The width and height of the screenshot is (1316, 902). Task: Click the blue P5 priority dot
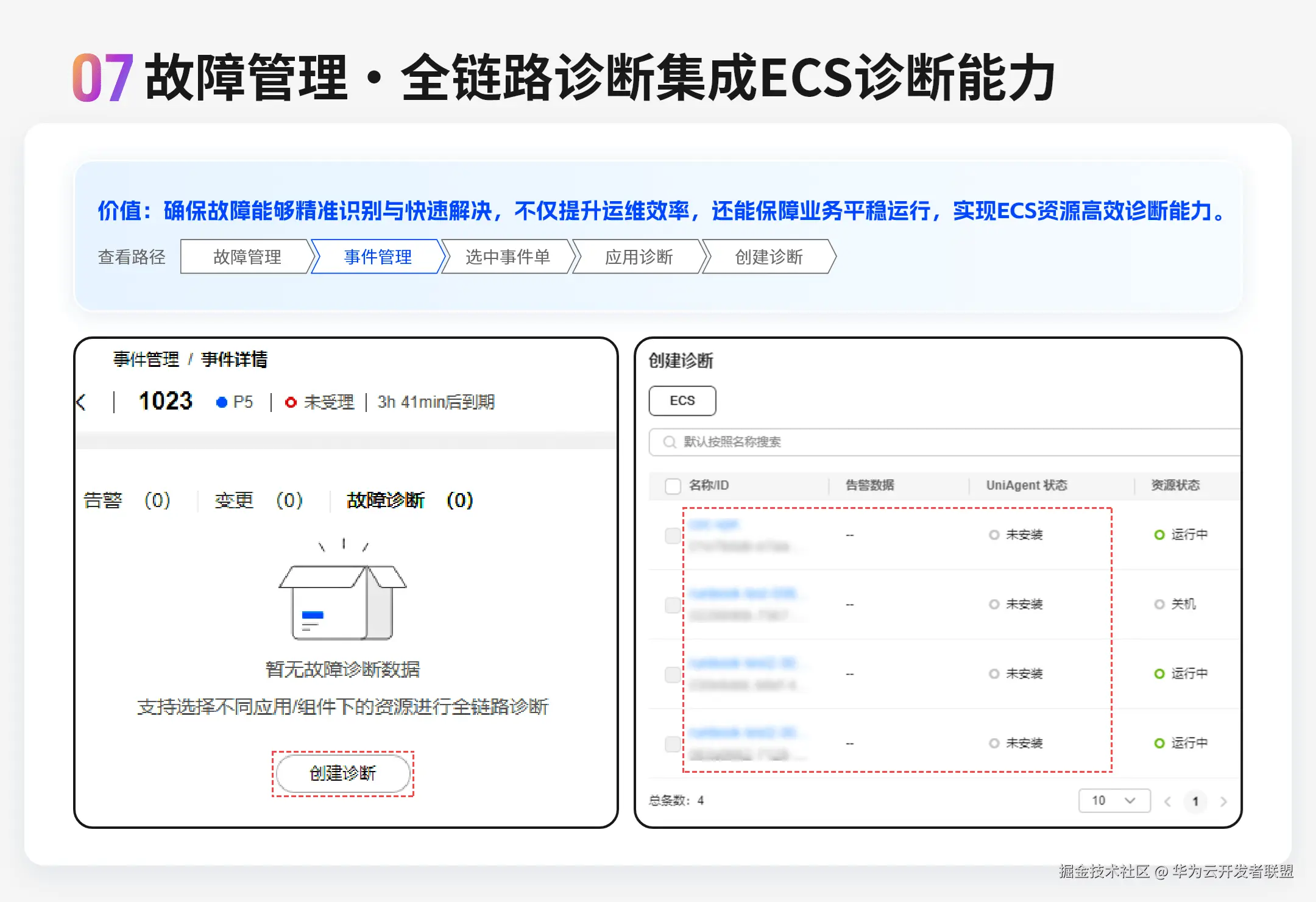pyautogui.click(x=222, y=402)
